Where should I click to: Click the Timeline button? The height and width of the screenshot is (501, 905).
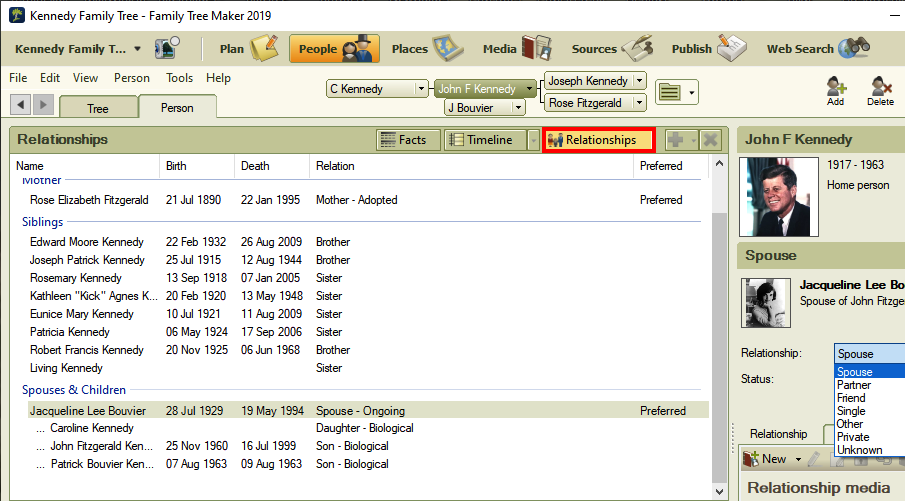pyautogui.click(x=485, y=140)
